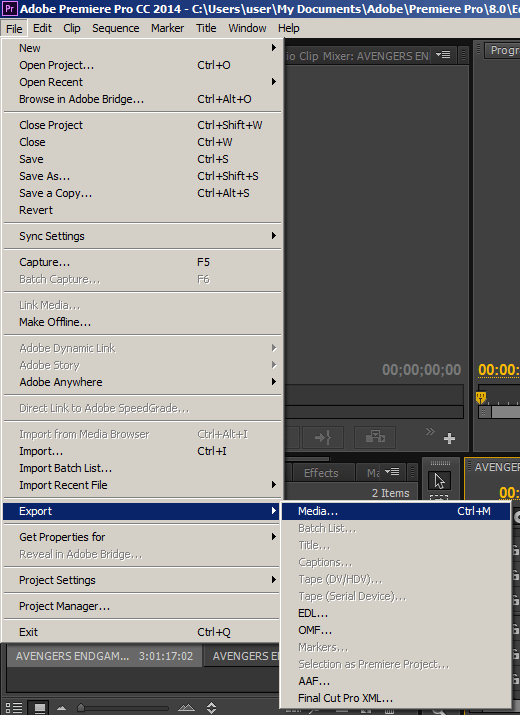
Task: Open the Edit menu
Action: pos(42,28)
